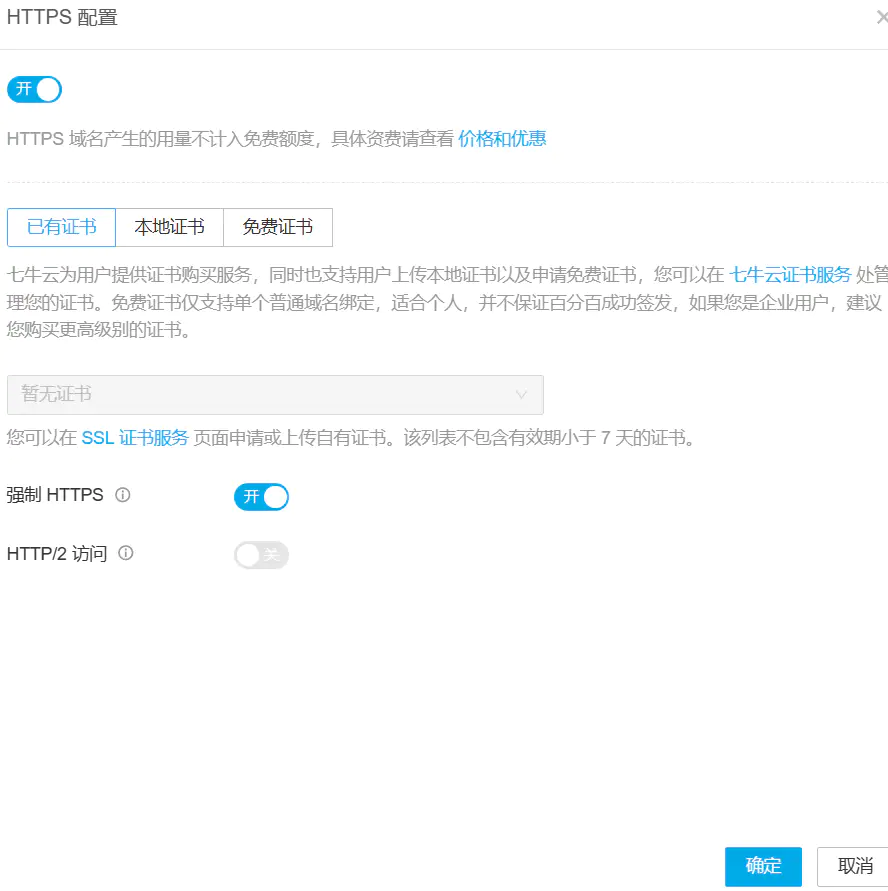Viewport: 888px width, 891px height.
Task: Visit the SSL 证书服务 page link
Action: click(135, 437)
